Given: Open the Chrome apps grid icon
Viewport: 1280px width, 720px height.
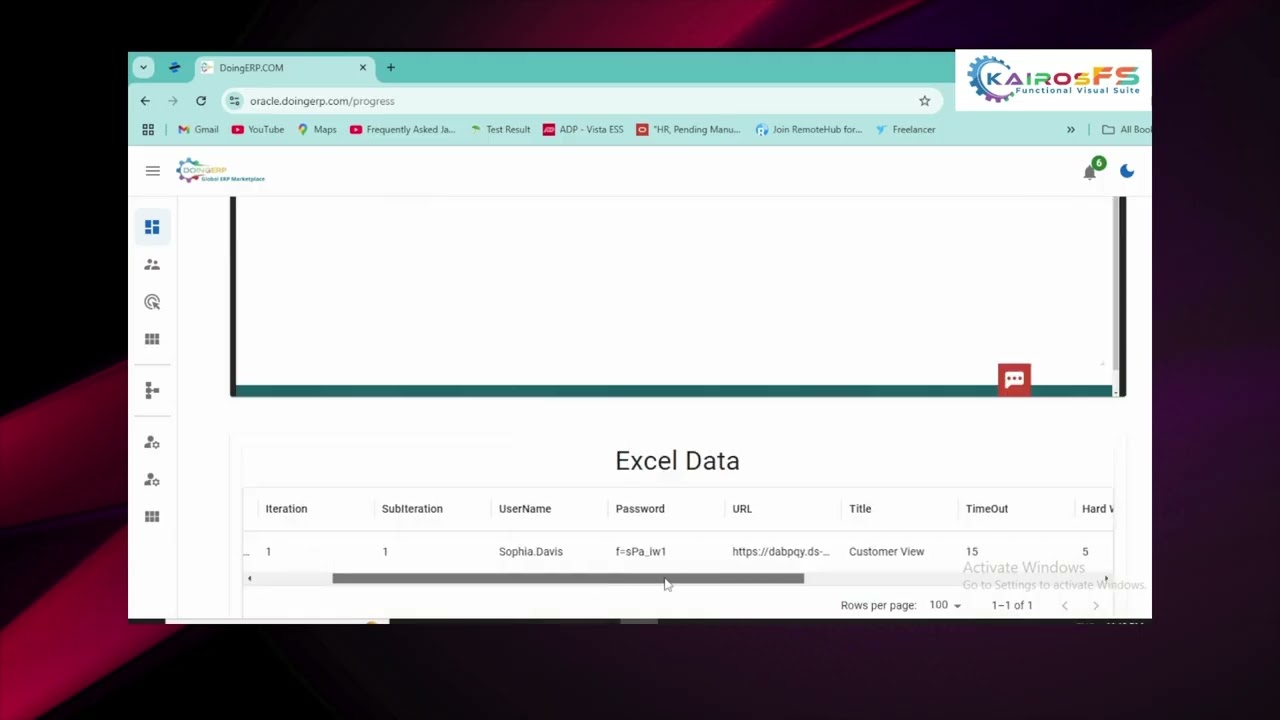Looking at the screenshot, I should tap(148, 129).
